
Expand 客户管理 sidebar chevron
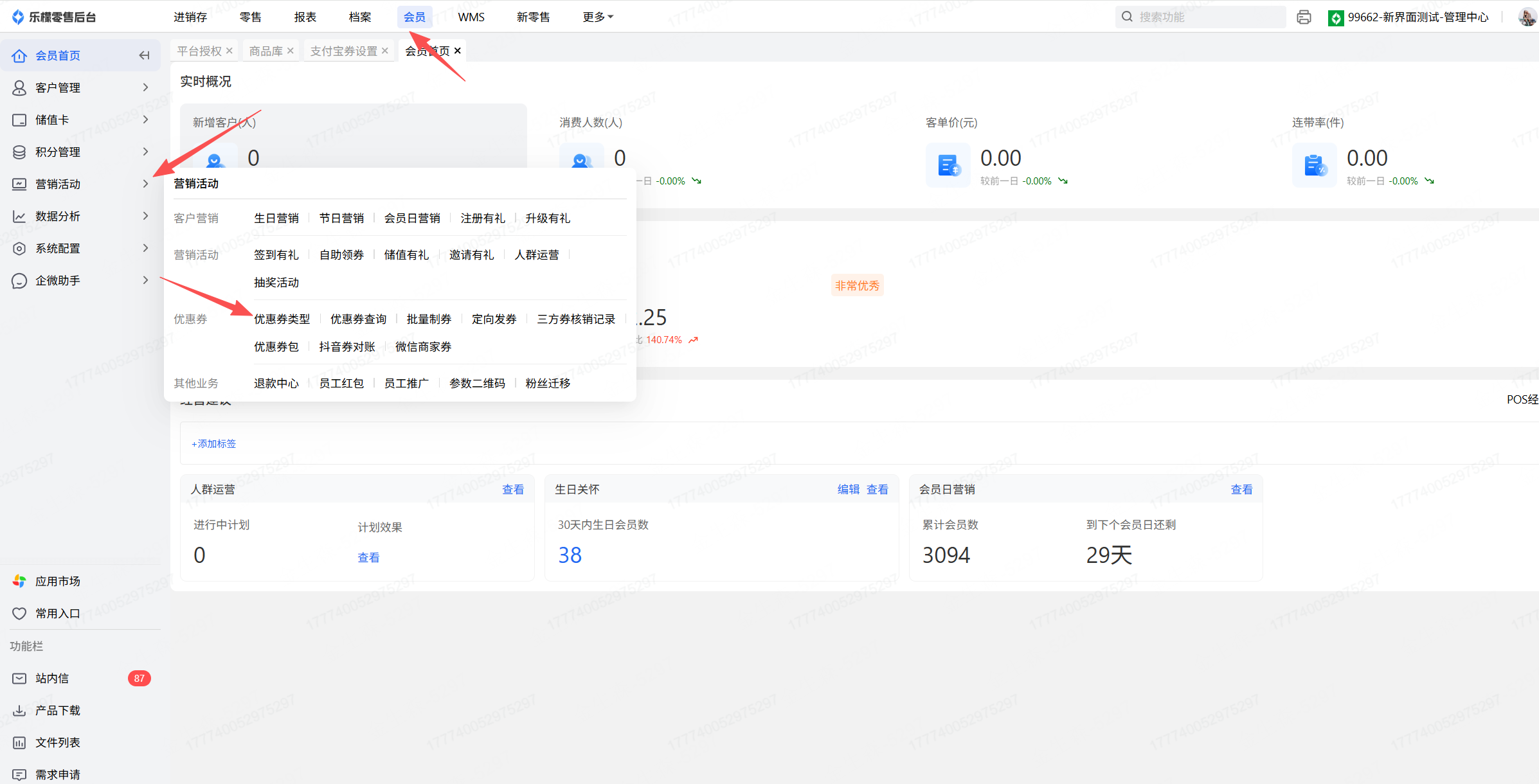click(x=145, y=87)
